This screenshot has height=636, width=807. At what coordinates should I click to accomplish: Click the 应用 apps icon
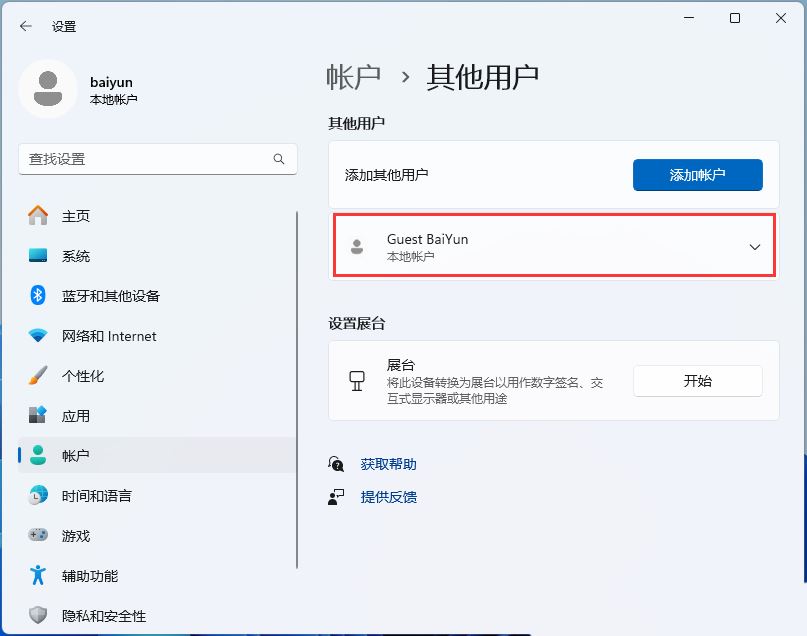pyautogui.click(x=38, y=415)
